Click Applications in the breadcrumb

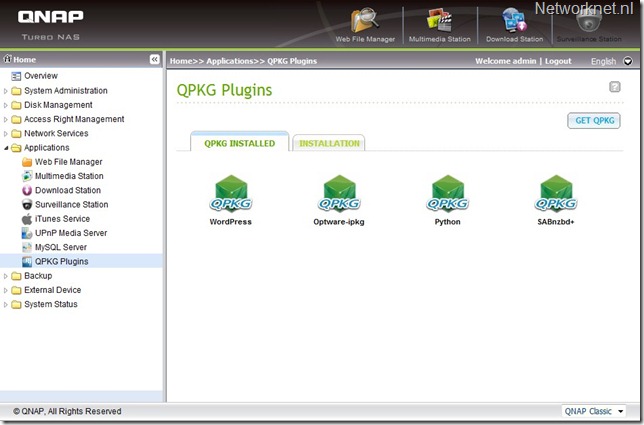coord(230,61)
